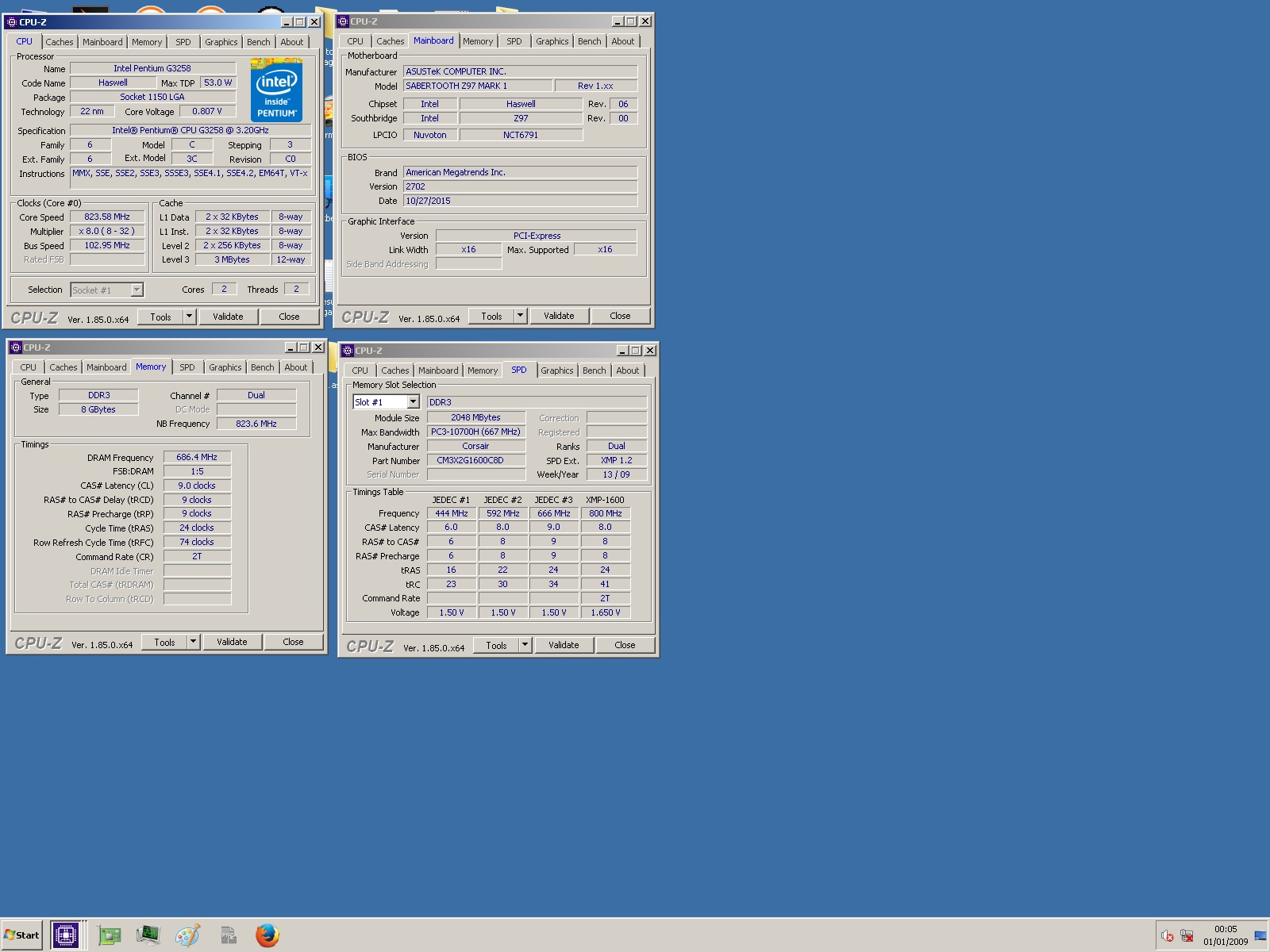Click the DRAM Frequency 686.4 MHz value
This screenshot has height=952, width=1270.
tap(197, 457)
